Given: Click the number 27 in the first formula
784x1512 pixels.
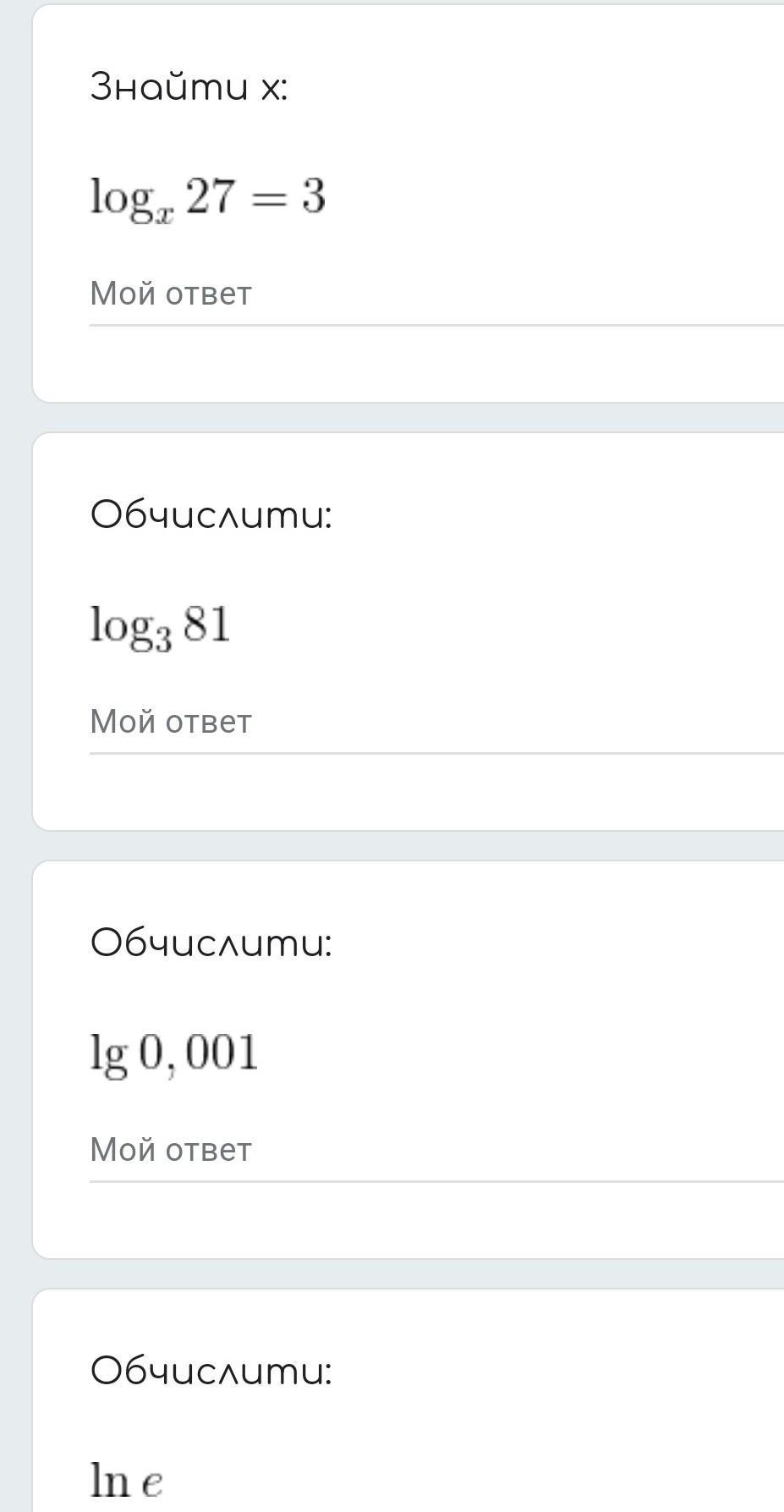Looking at the screenshot, I should [209, 196].
